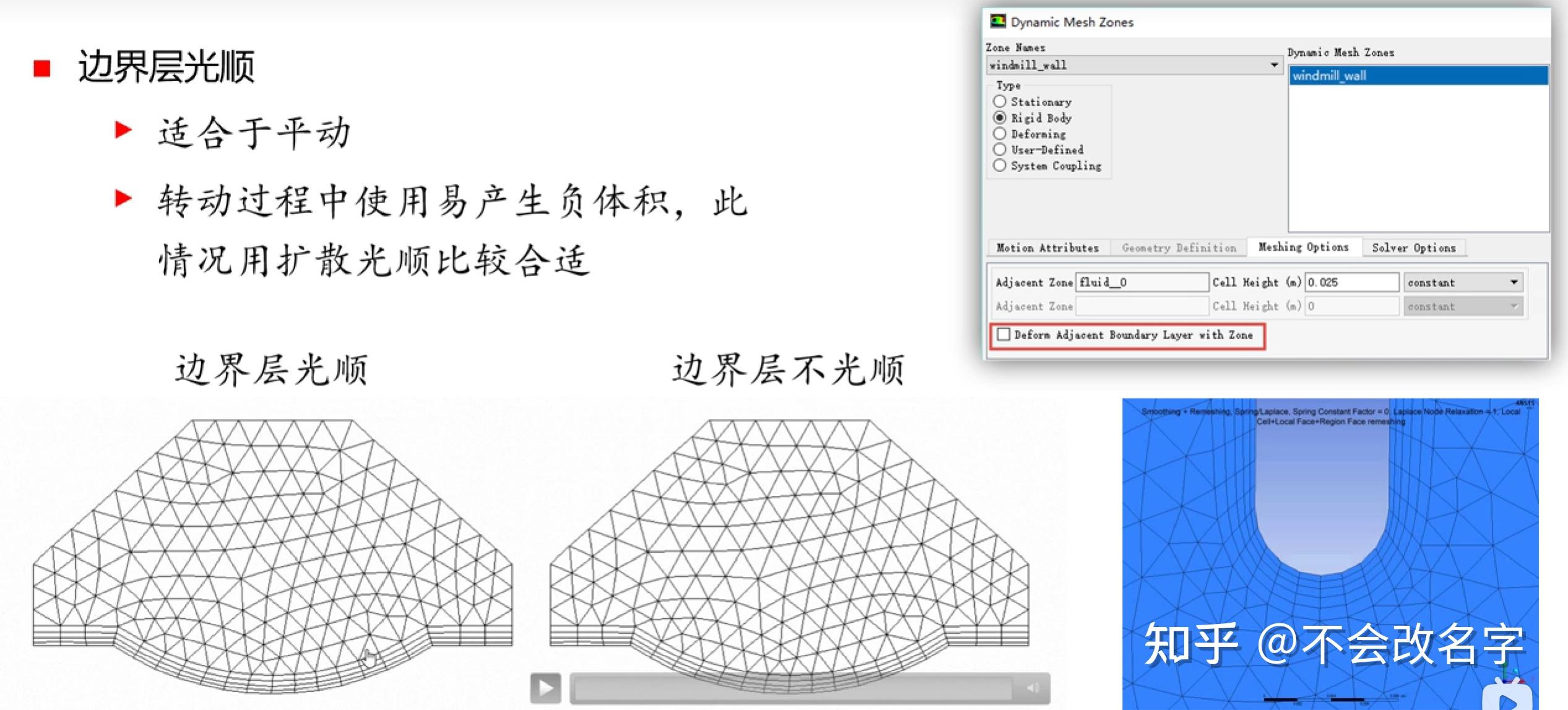Select the System Coupling radio option

1000,166
